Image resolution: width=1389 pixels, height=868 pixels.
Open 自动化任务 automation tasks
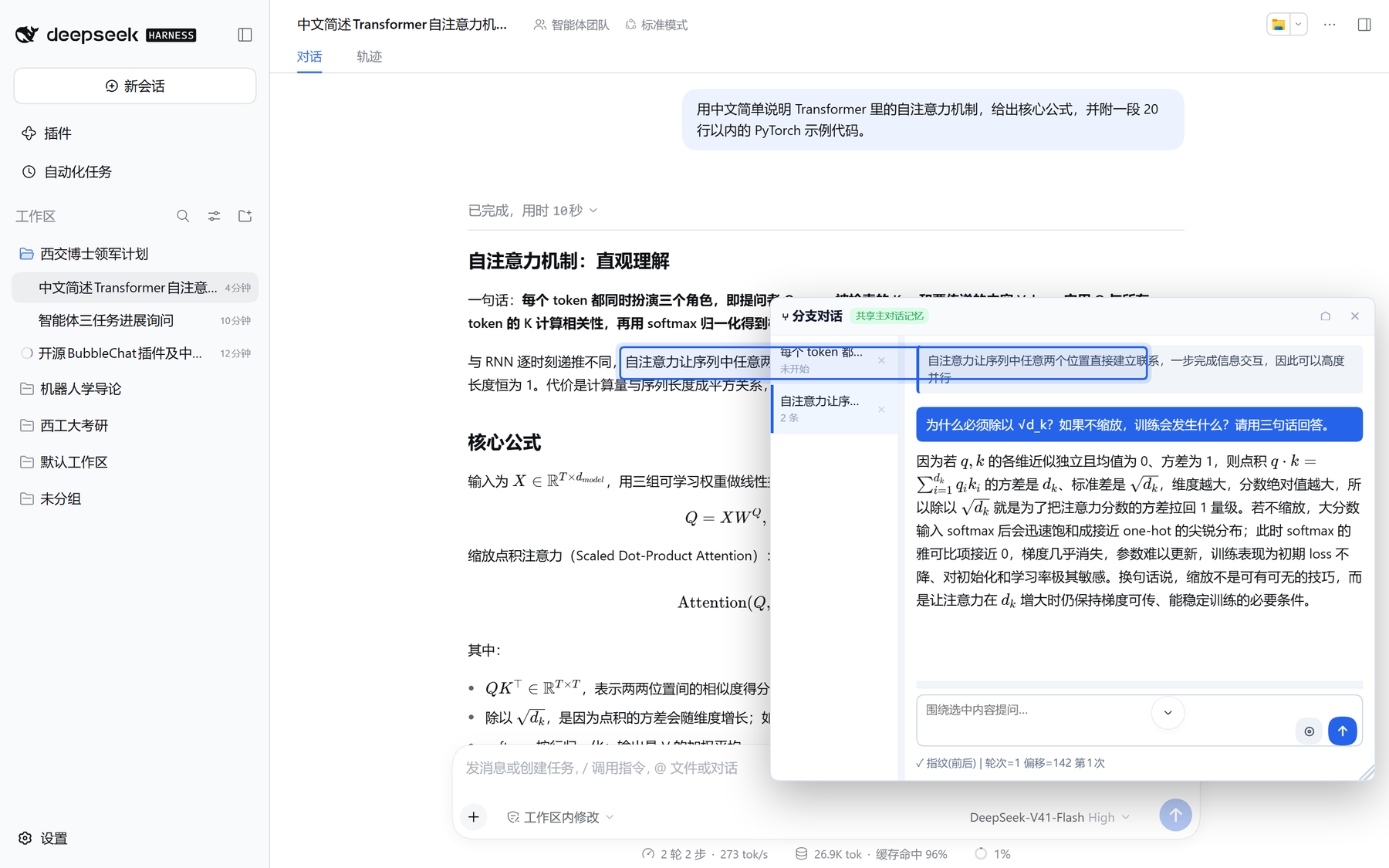pos(66,172)
